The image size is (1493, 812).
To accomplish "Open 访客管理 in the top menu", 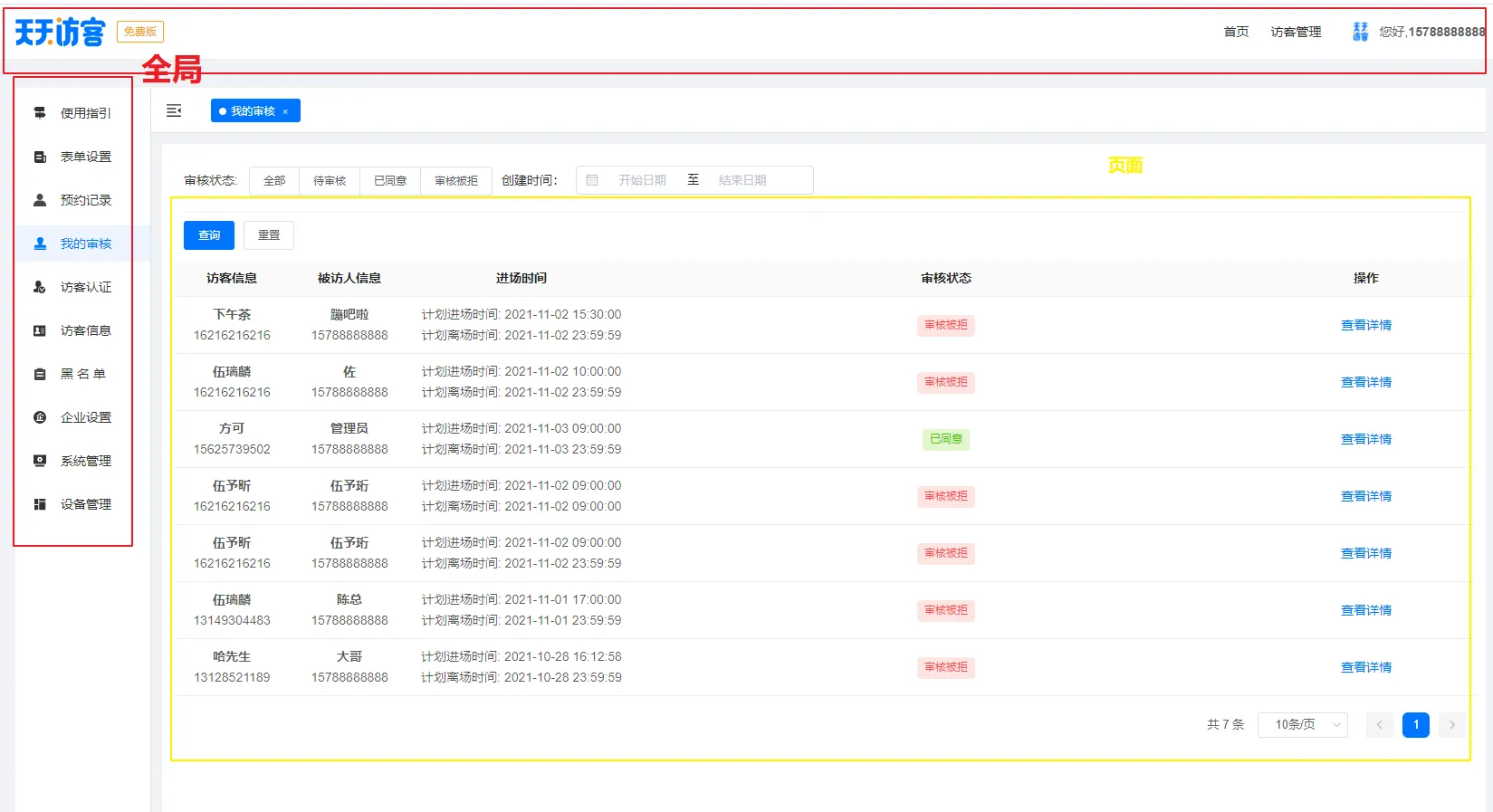I will [x=1296, y=32].
